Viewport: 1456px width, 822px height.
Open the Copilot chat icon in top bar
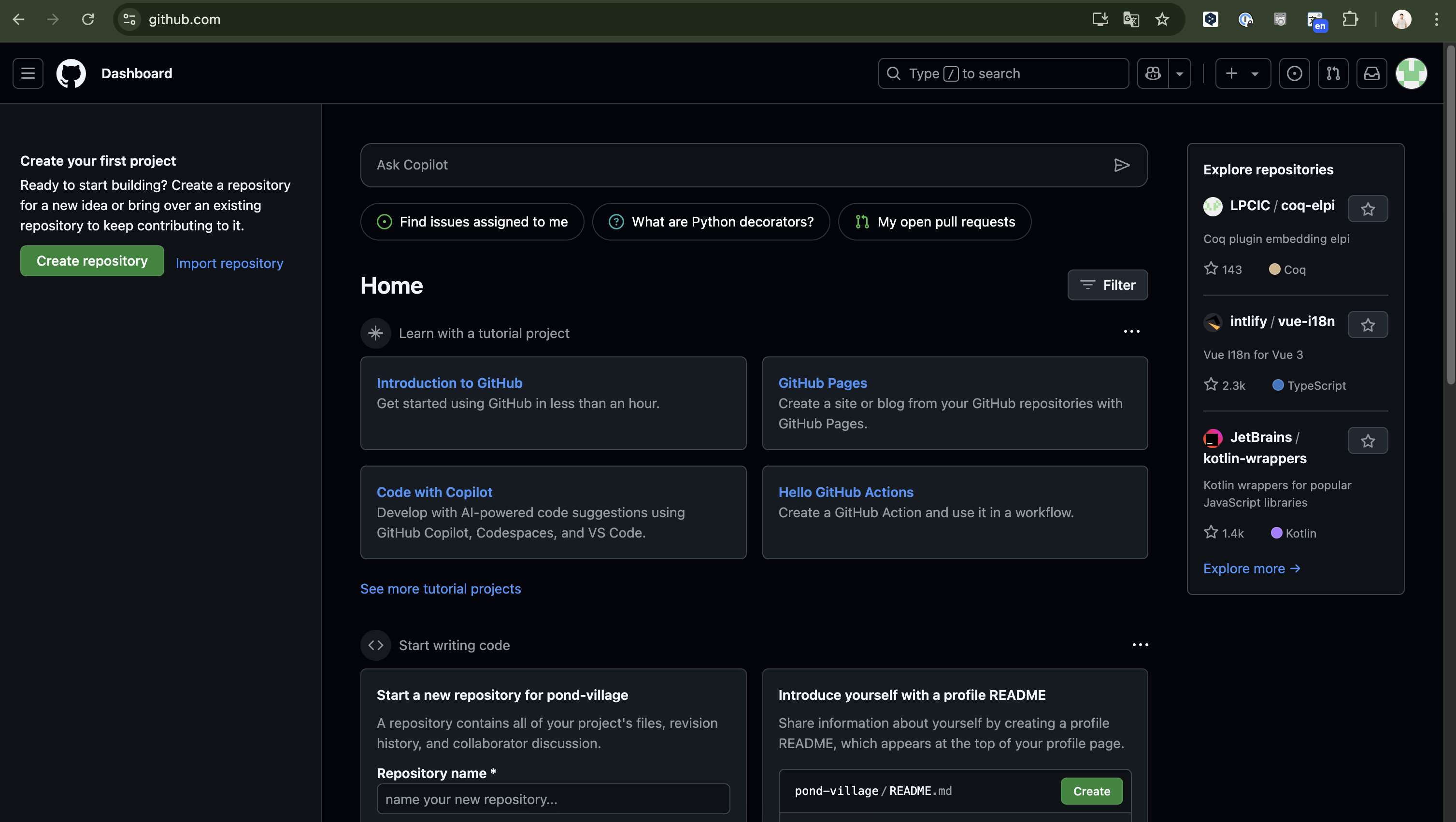point(1153,73)
